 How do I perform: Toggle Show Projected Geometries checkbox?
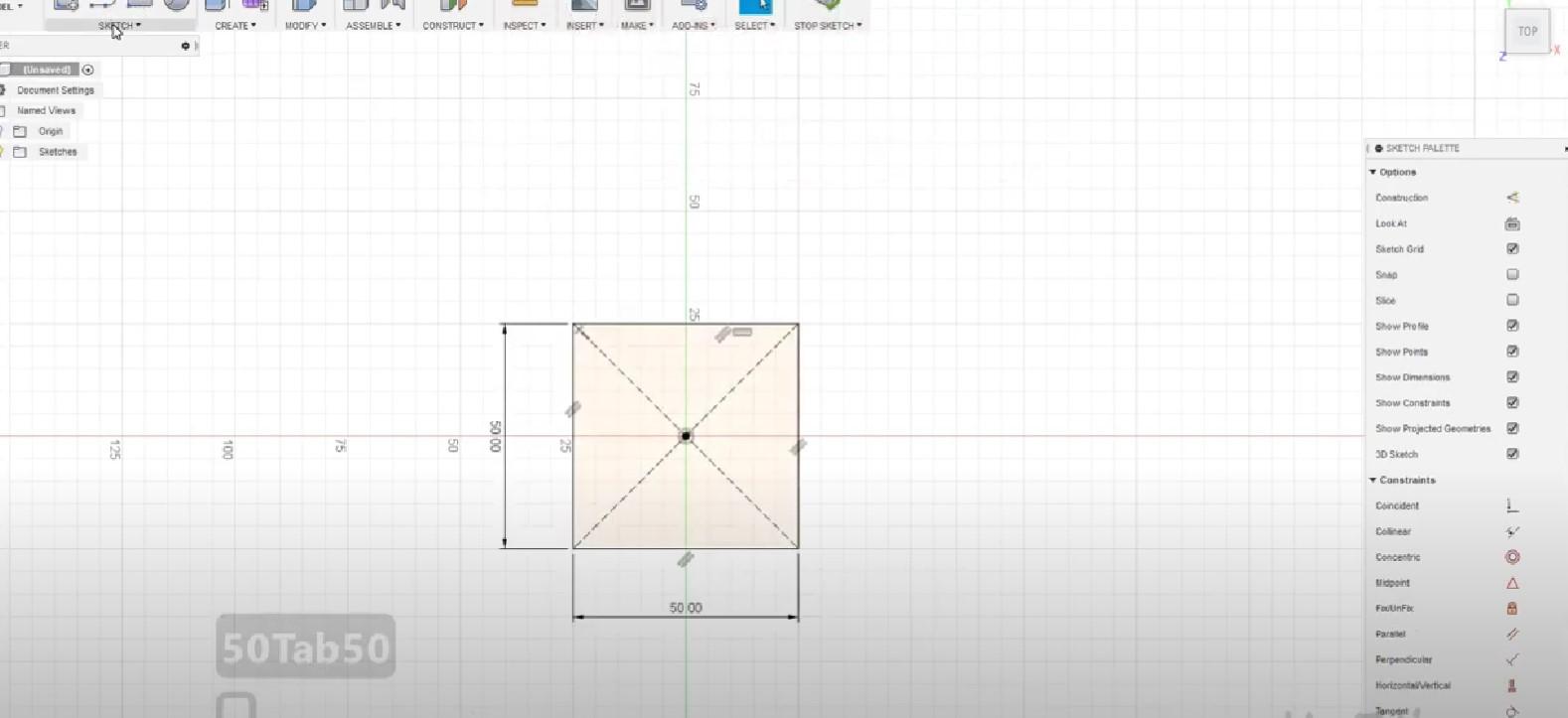coord(1512,428)
